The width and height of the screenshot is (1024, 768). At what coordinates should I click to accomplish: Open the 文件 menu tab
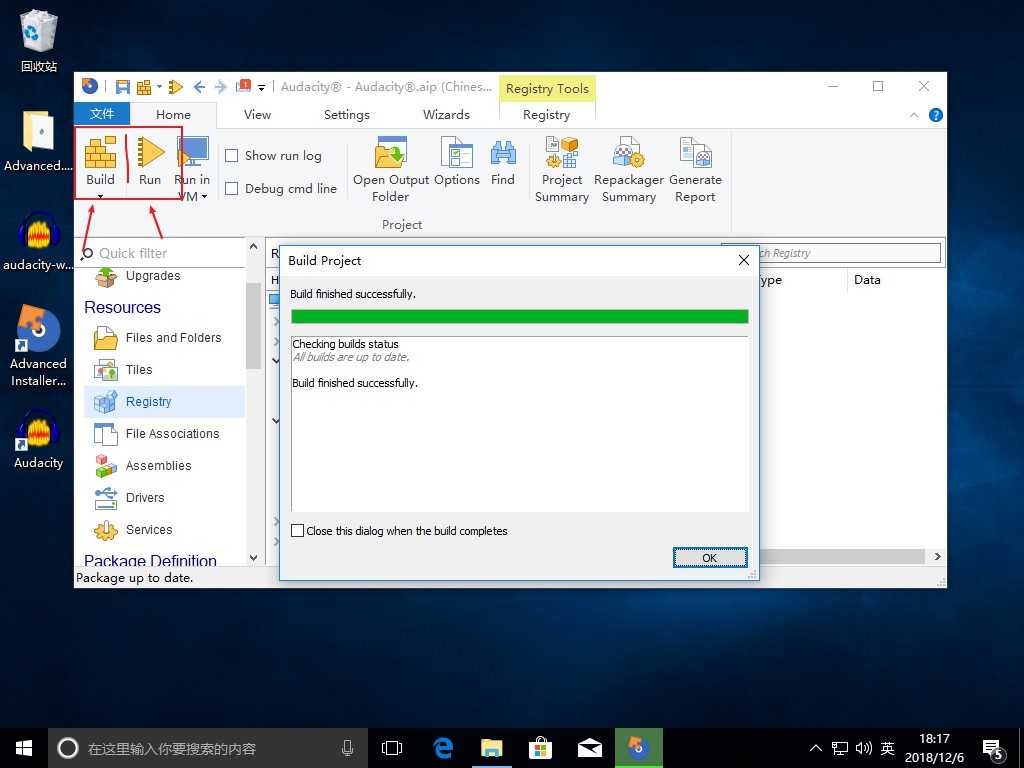[x=102, y=114]
